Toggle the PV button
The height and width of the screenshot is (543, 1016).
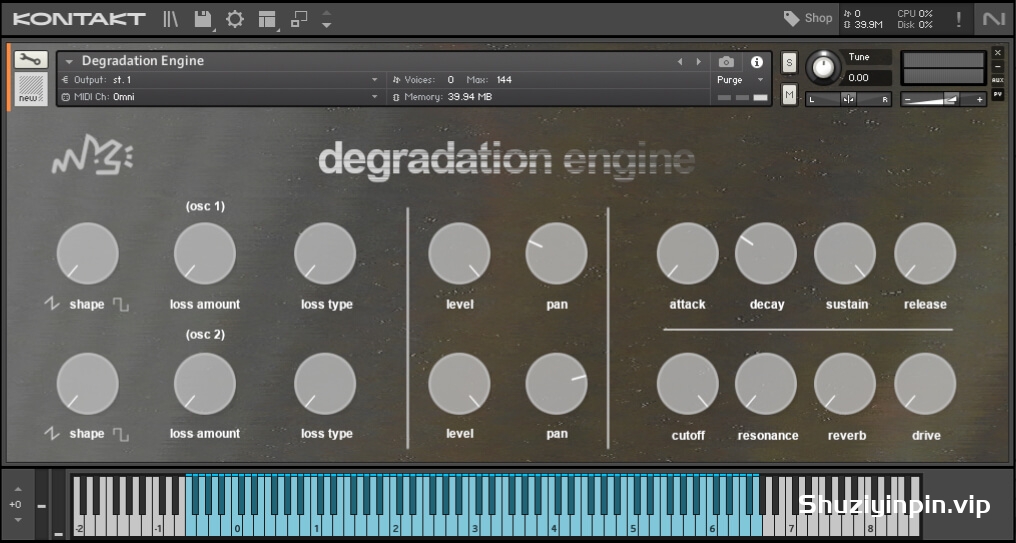[x=998, y=94]
